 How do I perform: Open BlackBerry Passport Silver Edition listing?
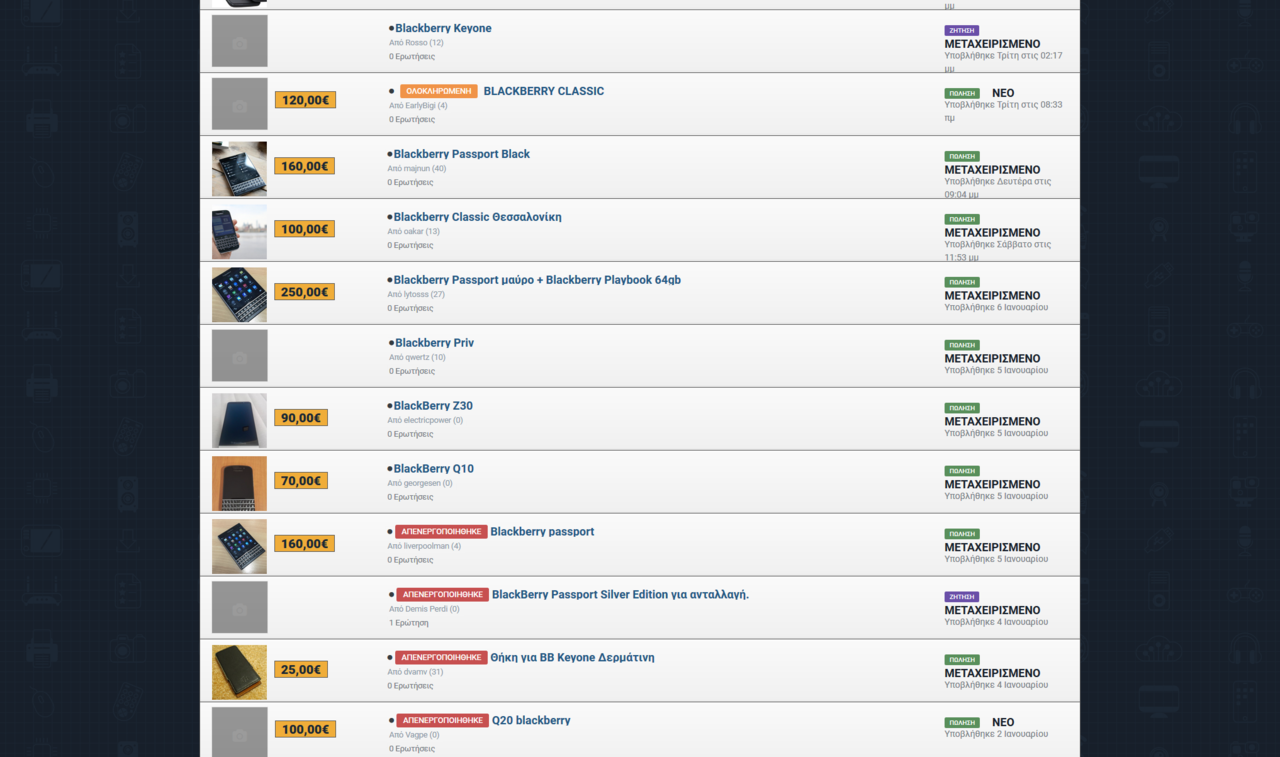pos(620,595)
